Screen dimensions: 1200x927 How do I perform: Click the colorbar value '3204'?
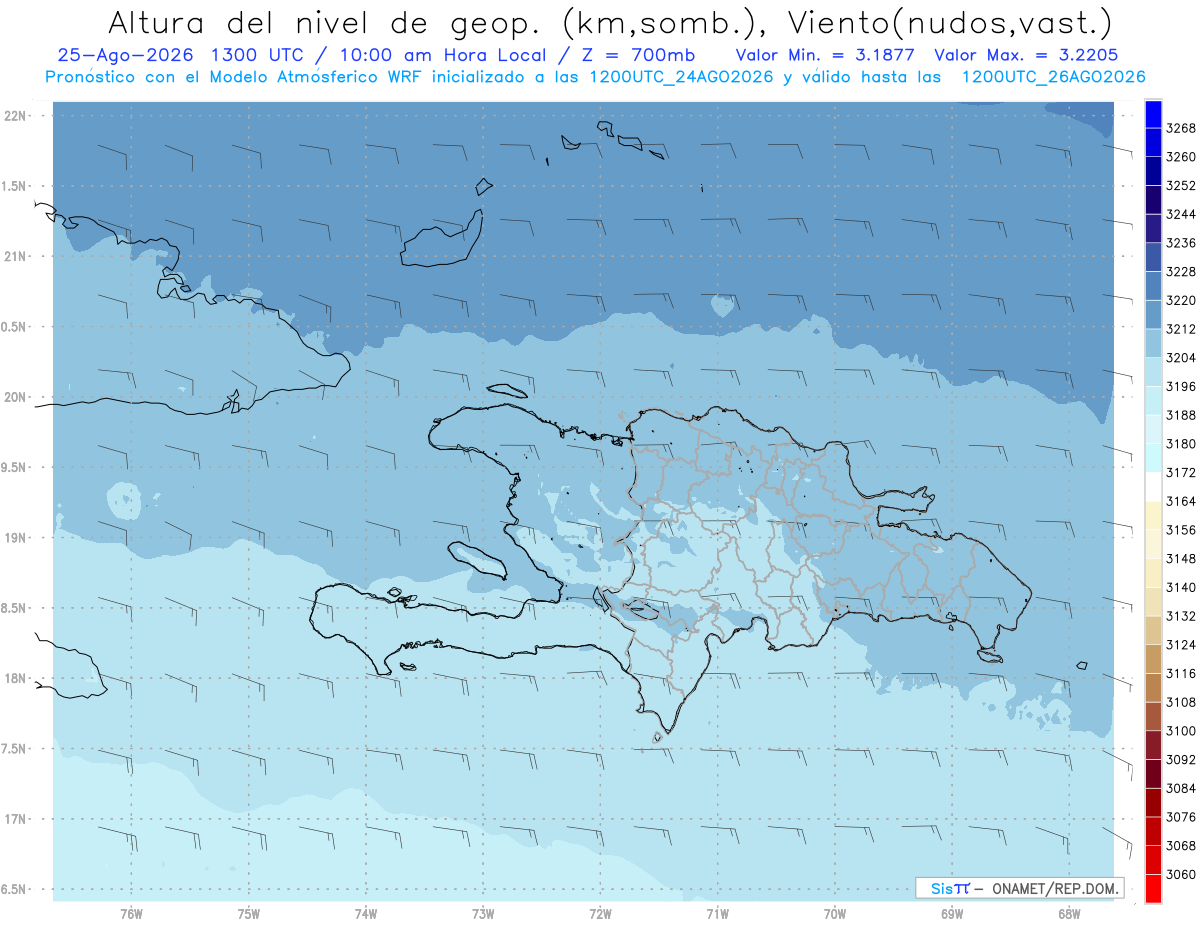(x=1181, y=358)
